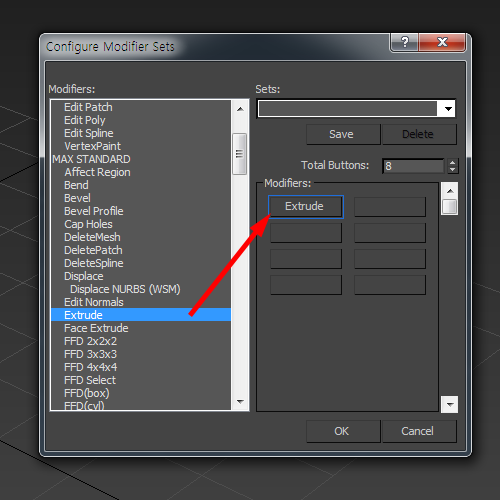Select the Edit Normals modifier

pos(94,302)
